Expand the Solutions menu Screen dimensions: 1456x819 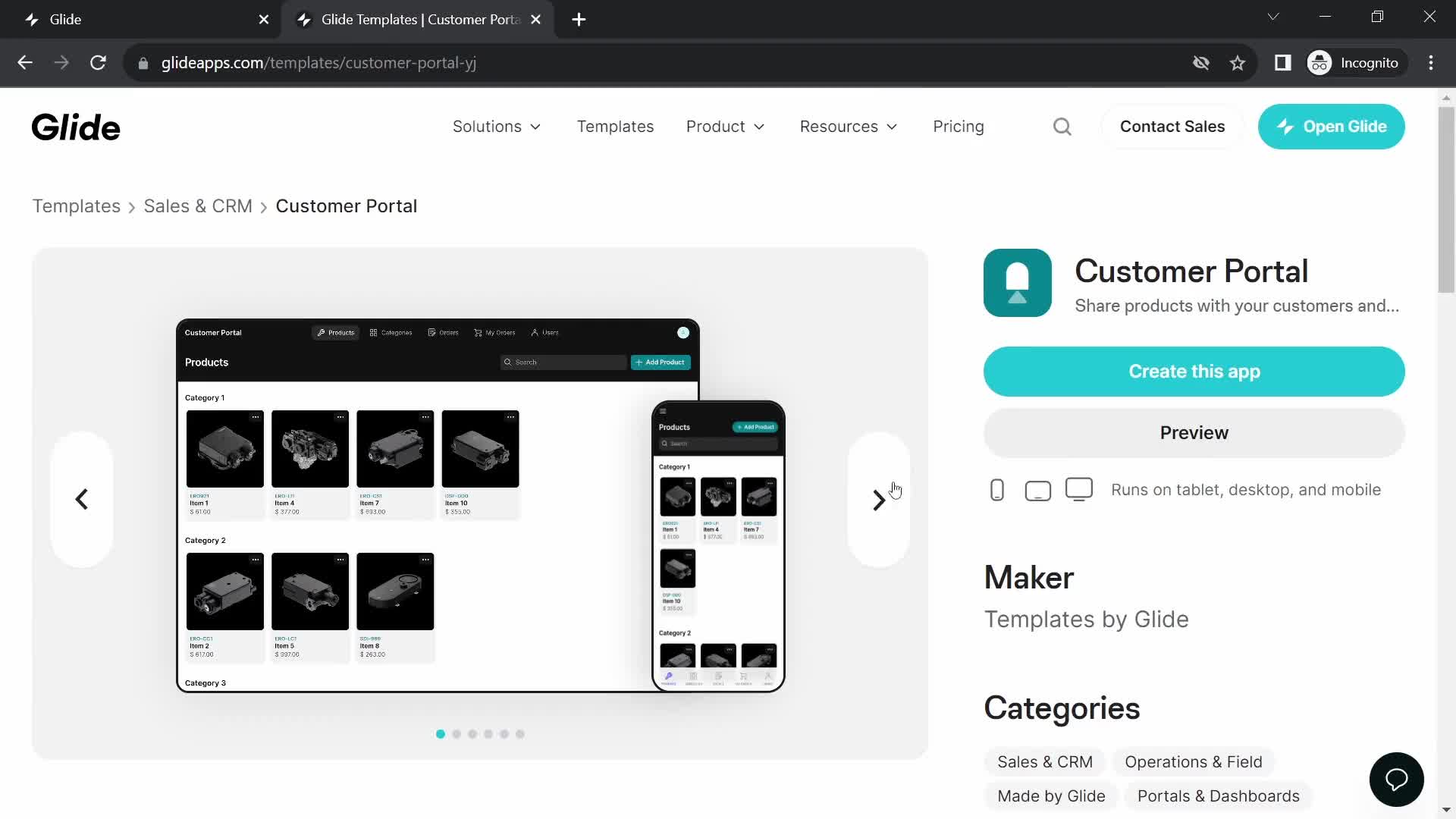click(x=497, y=127)
